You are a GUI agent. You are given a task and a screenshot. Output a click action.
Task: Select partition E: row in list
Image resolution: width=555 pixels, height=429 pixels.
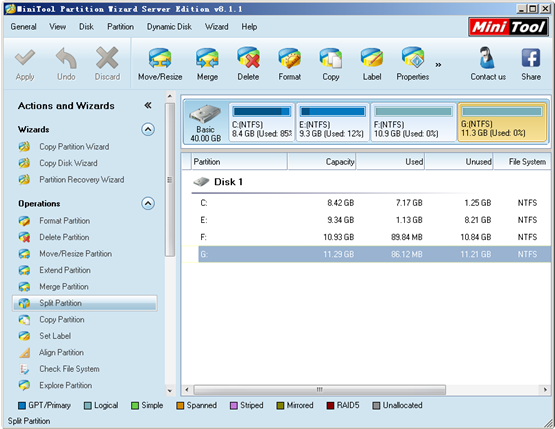(x=366, y=220)
